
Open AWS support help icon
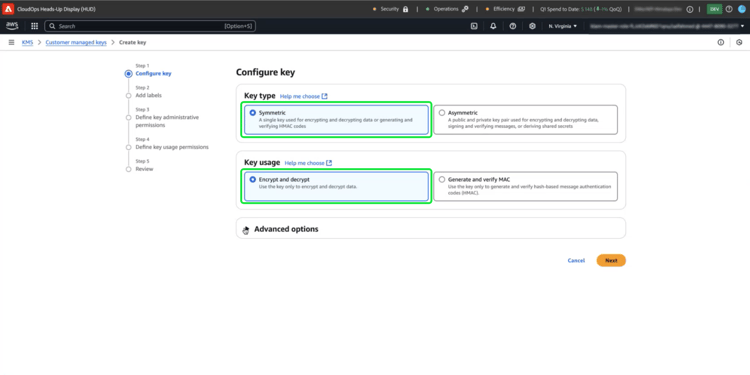click(513, 26)
